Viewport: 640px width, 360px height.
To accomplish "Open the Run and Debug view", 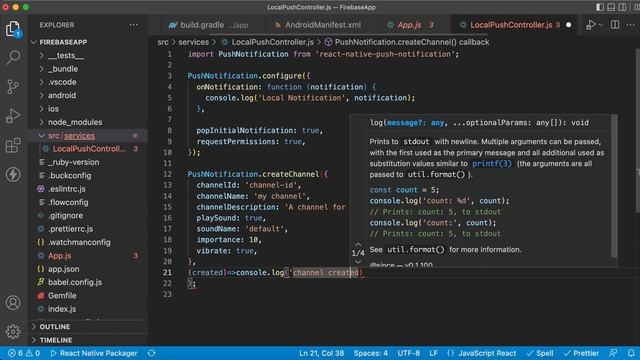I will tap(13, 116).
